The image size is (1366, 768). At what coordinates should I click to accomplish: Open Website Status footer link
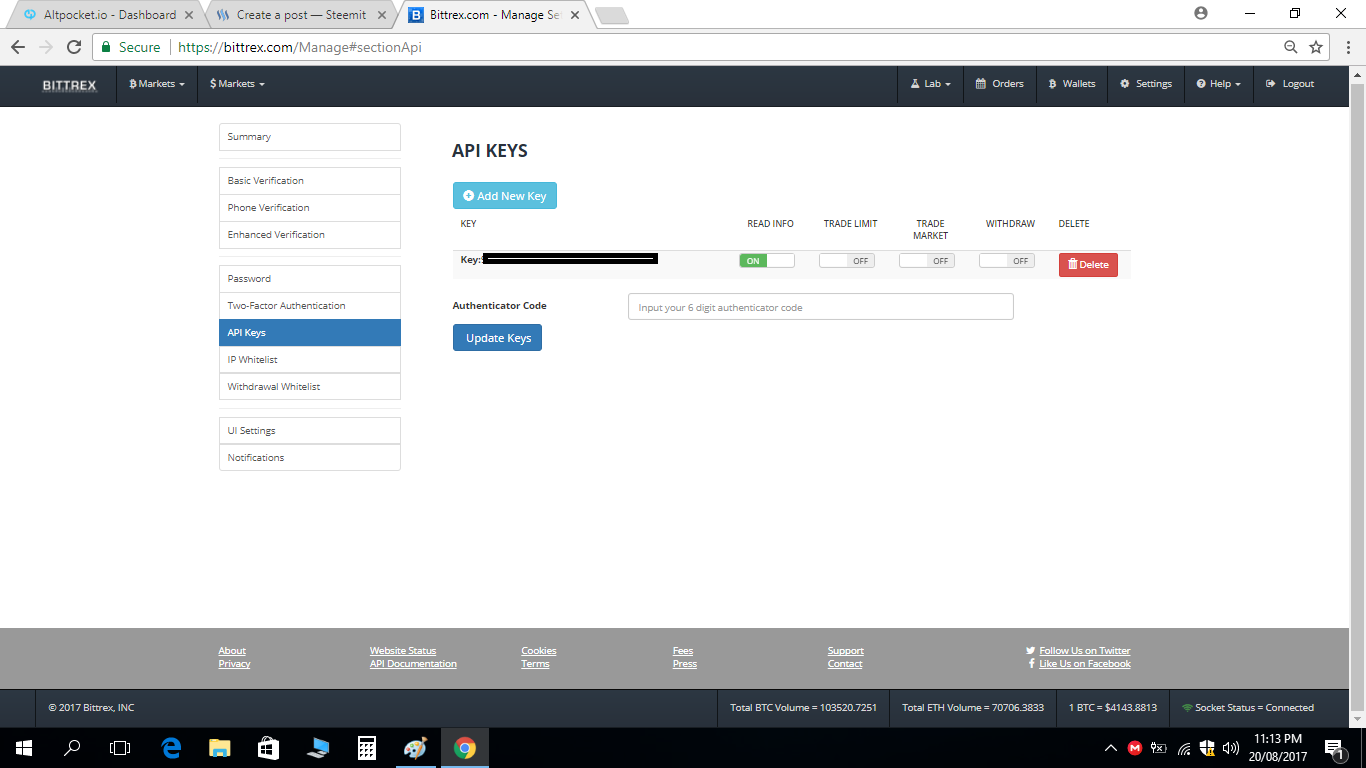(x=403, y=651)
